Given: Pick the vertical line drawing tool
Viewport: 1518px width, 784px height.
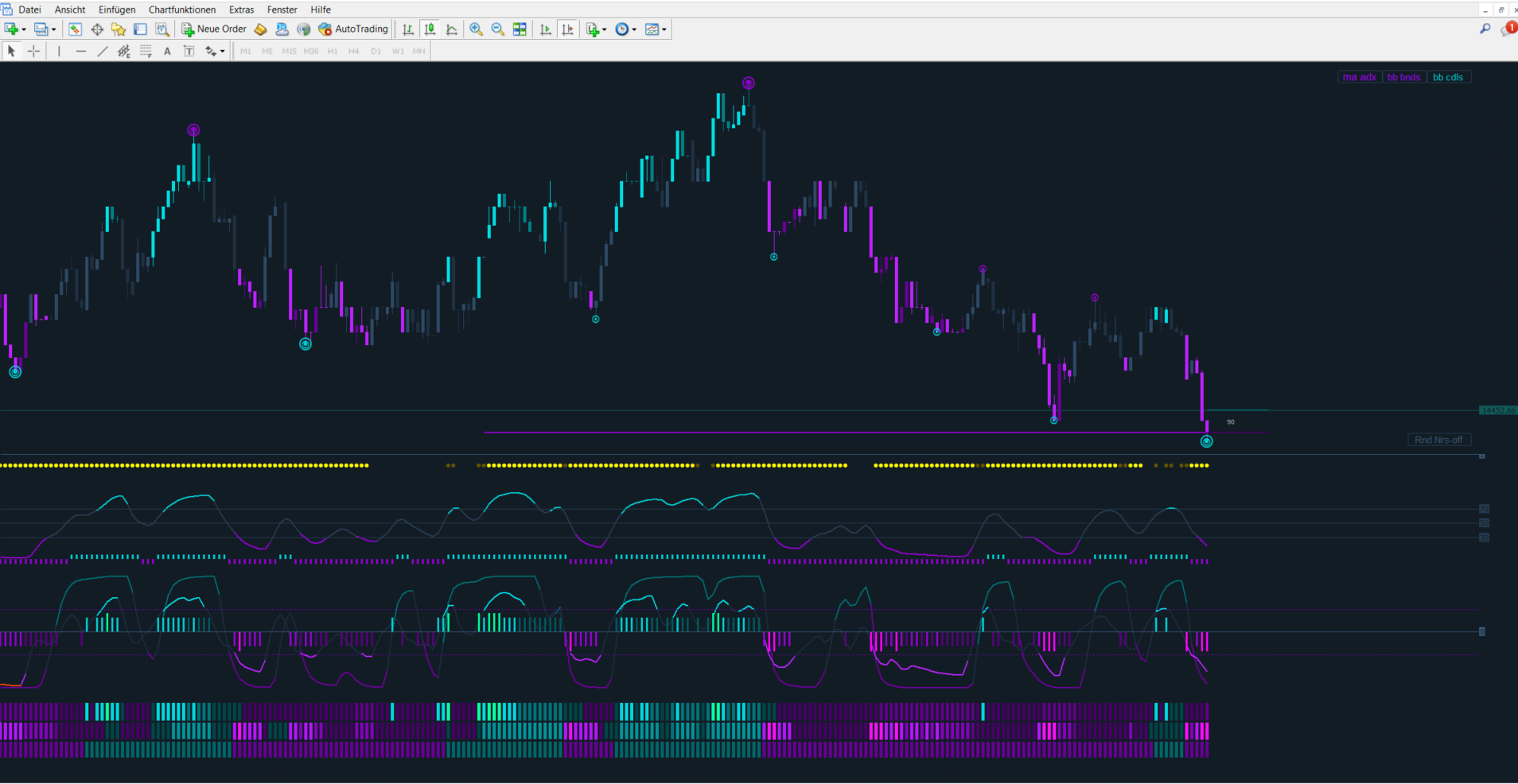Looking at the screenshot, I should pos(59,51).
